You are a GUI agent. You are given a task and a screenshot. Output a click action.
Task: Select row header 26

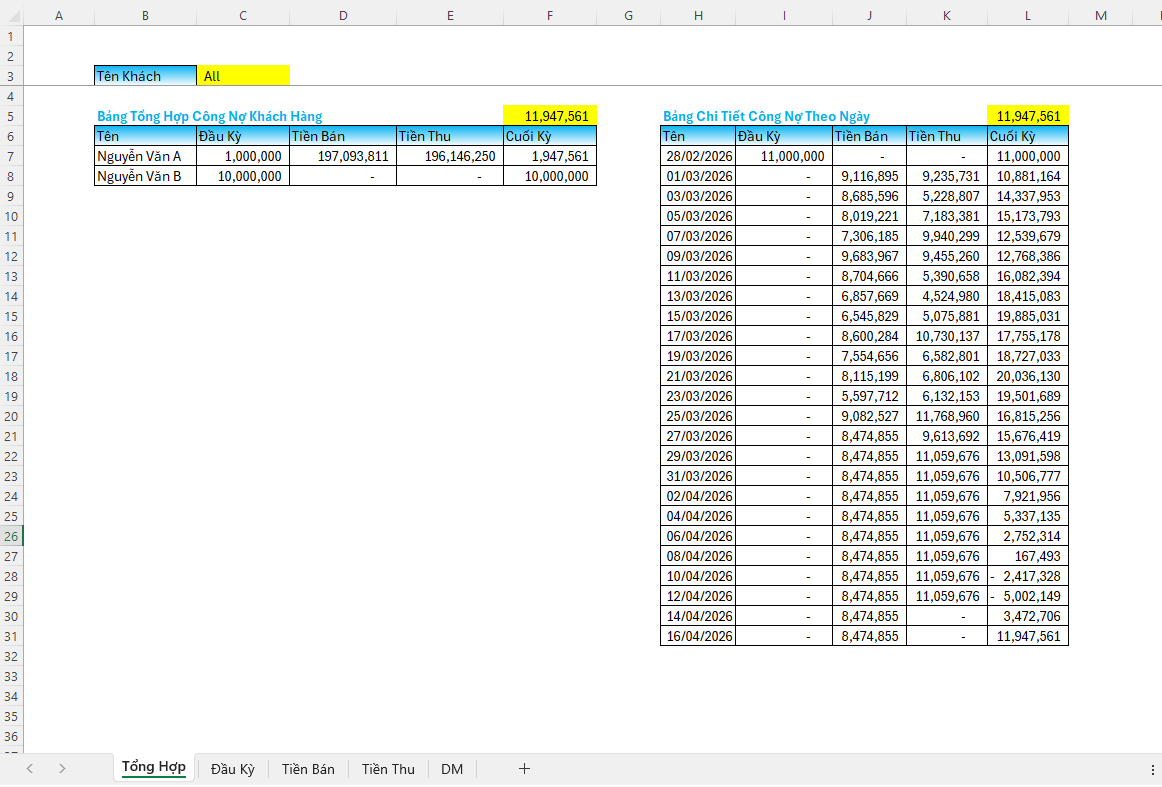[11, 536]
